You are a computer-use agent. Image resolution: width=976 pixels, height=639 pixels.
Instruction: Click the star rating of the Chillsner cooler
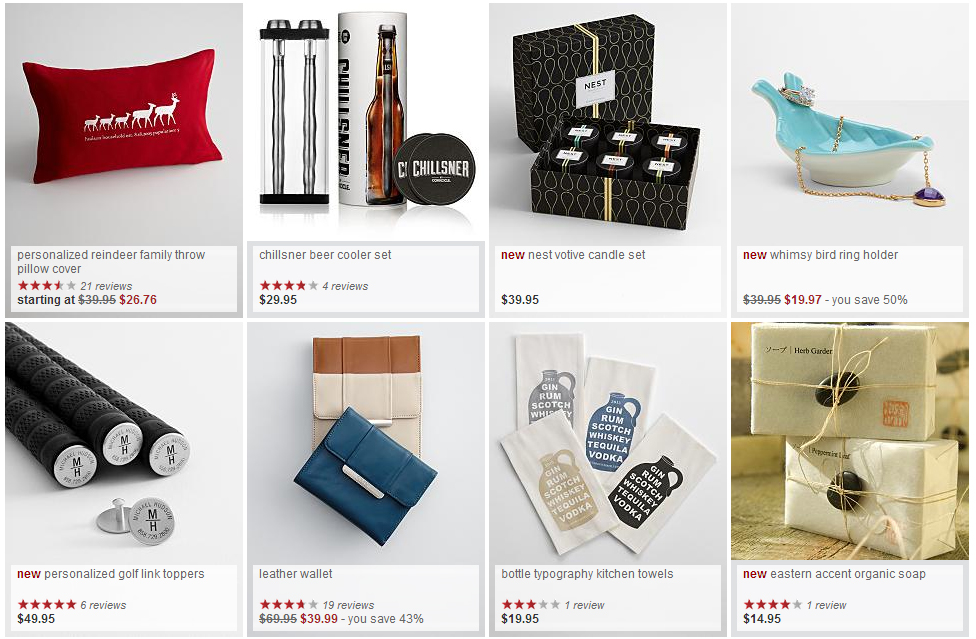(289, 286)
